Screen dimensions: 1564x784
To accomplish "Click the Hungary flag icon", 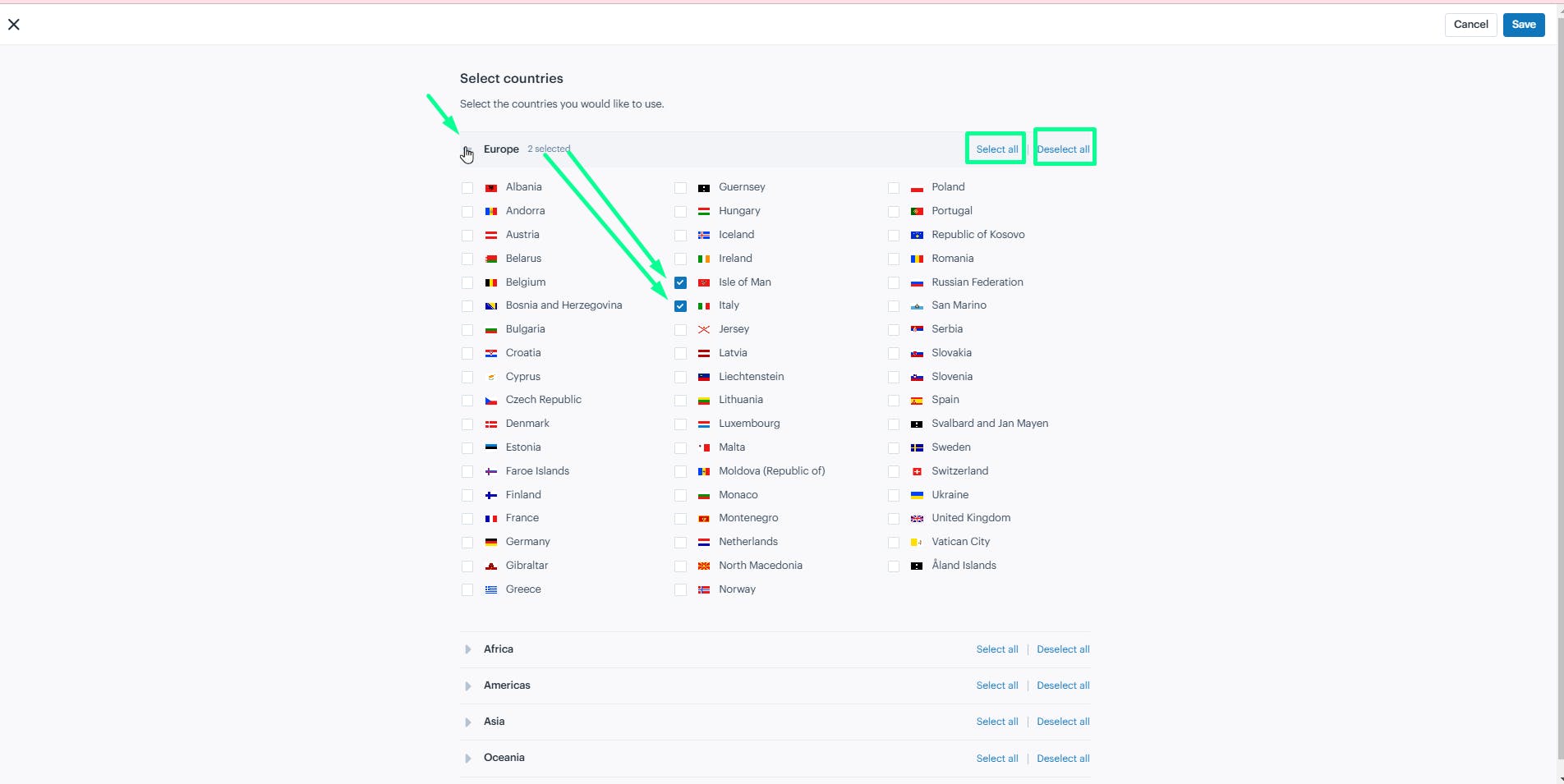I will tap(704, 212).
